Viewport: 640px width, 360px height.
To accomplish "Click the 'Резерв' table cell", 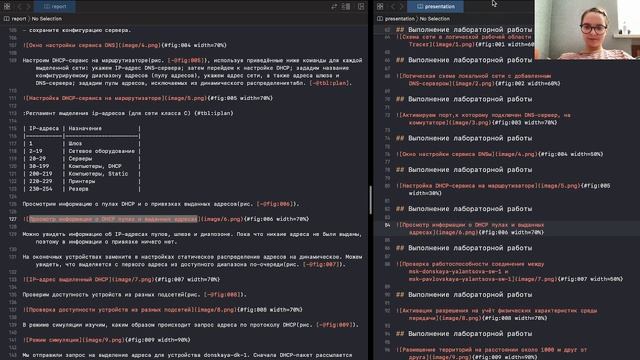I will pyautogui.click(x=78, y=189).
